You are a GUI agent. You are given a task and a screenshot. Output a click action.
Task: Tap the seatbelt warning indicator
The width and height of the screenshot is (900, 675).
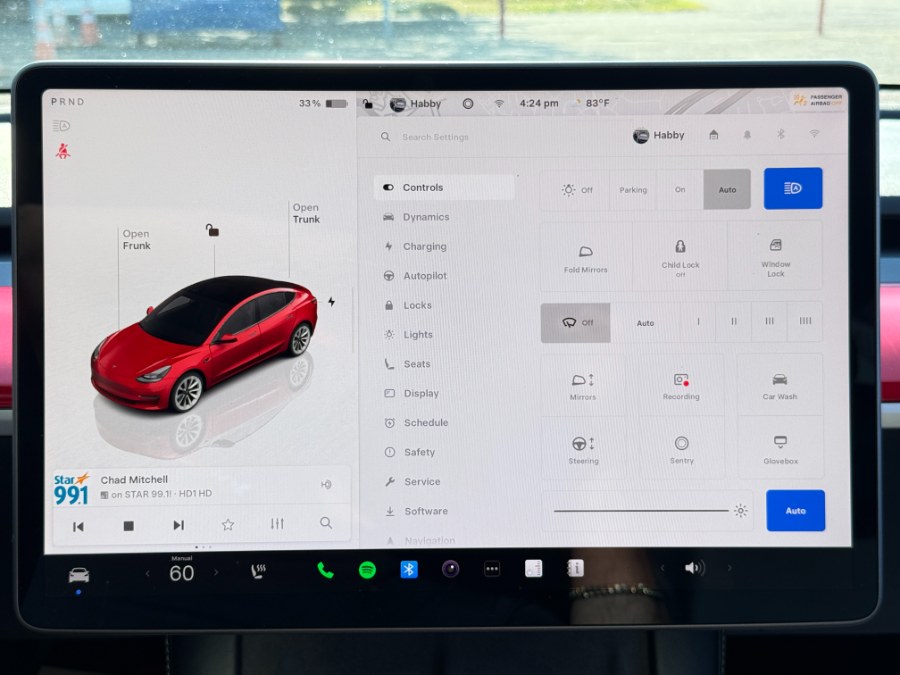pyautogui.click(x=63, y=151)
